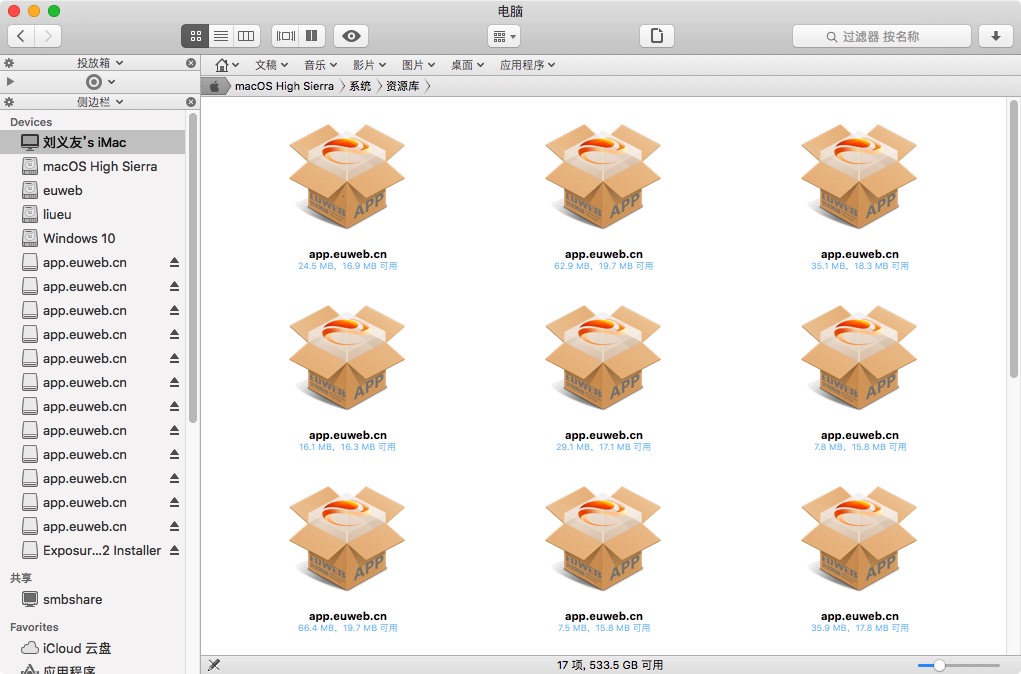Image resolution: width=1021 pixels, height=674 pixels.
Task: Click the download arrow toolbar button
Action: (996, 36)
